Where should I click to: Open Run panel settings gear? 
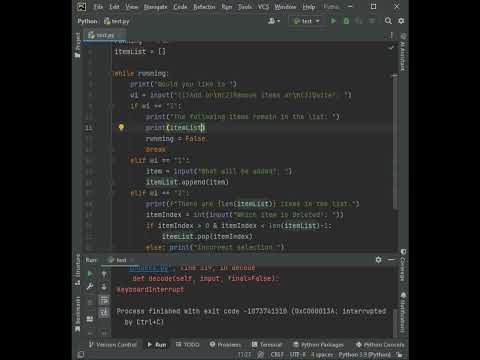[x=378, y=259]
